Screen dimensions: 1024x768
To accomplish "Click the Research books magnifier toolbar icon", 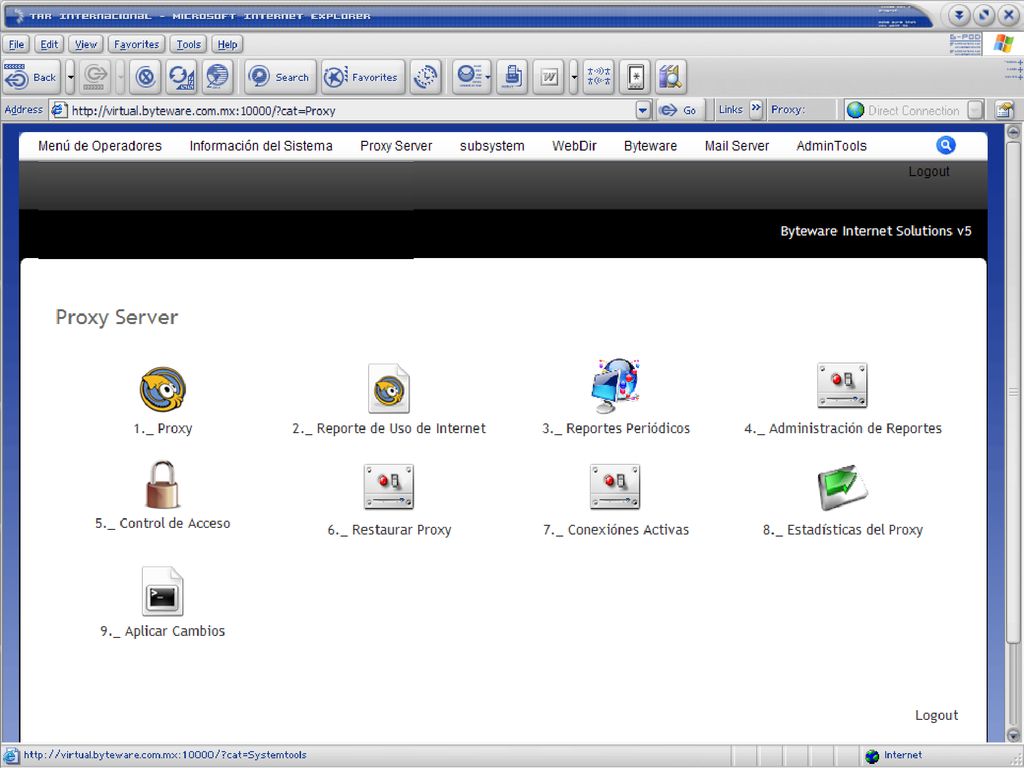I will point(671,77).
